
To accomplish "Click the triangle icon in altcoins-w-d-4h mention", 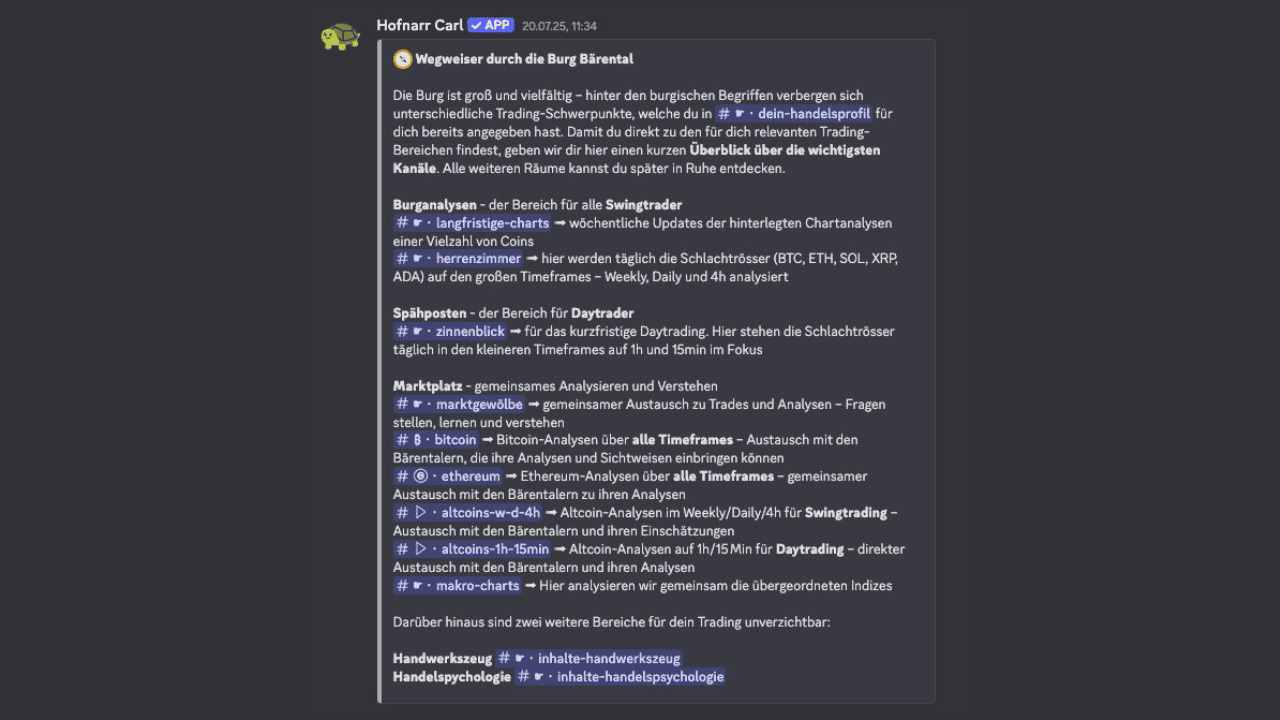I will click(420, 512).
